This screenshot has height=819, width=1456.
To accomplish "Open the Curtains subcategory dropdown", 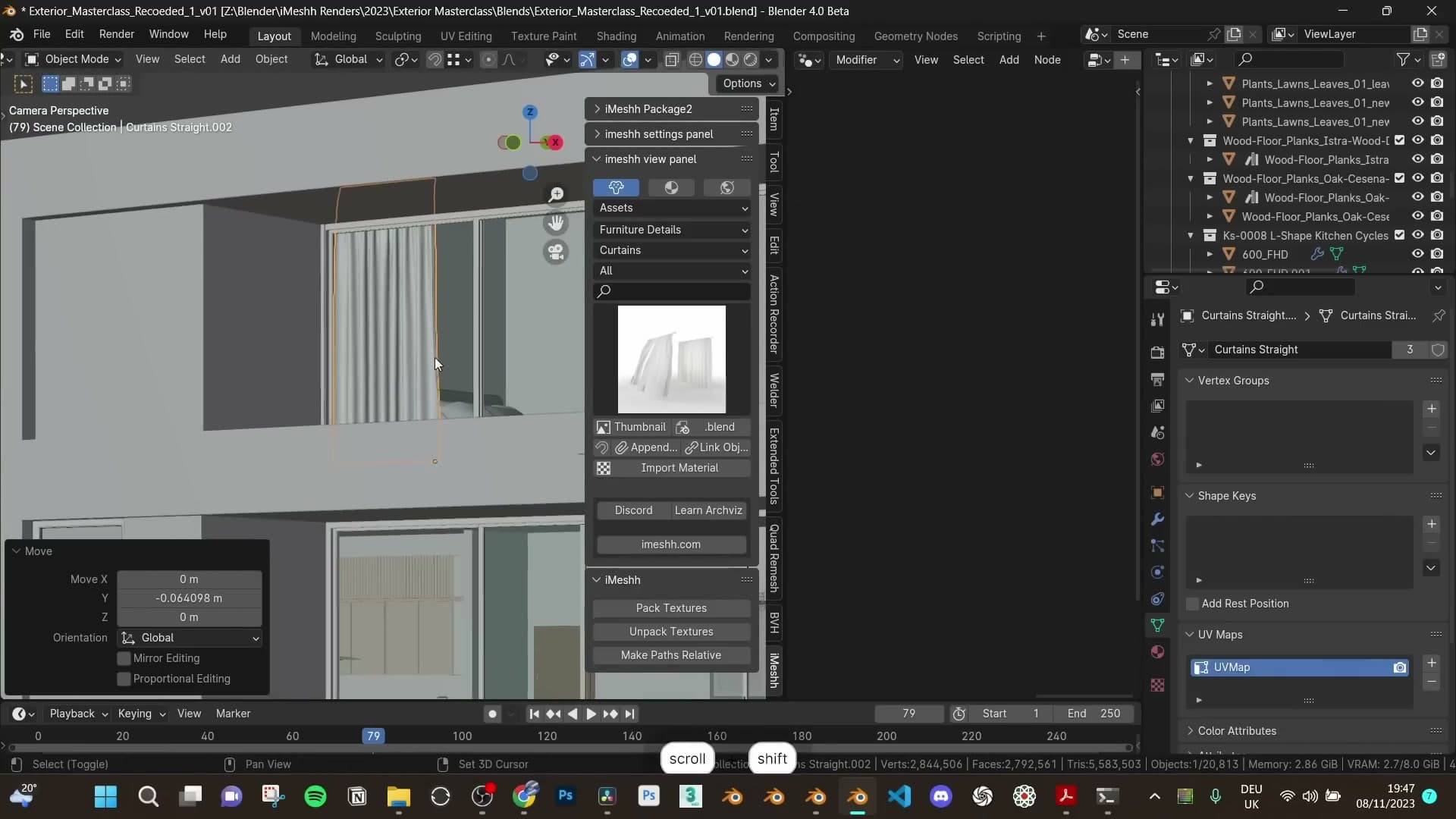I will tap(672, 250).
